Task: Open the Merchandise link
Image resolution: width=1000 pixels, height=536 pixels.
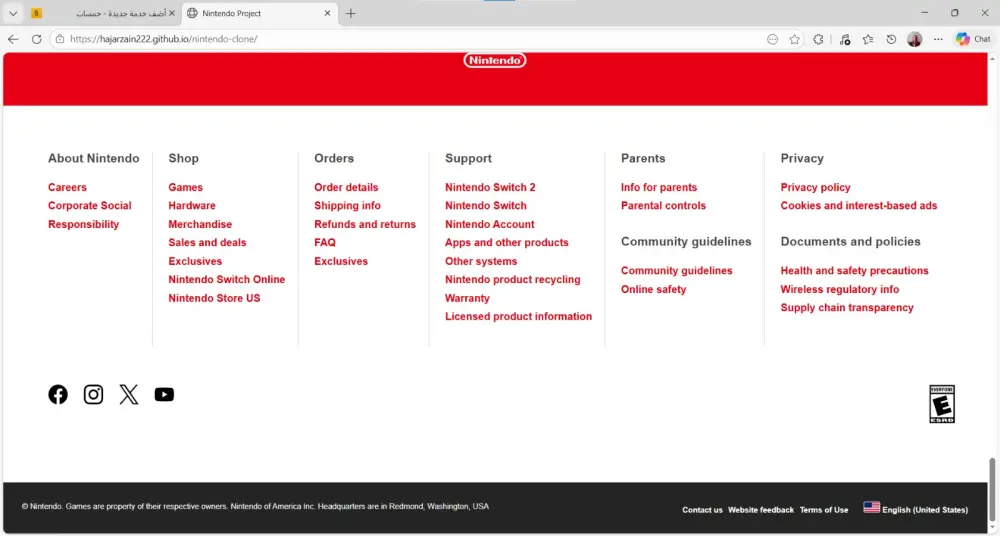Action: [x=200, y=224]
